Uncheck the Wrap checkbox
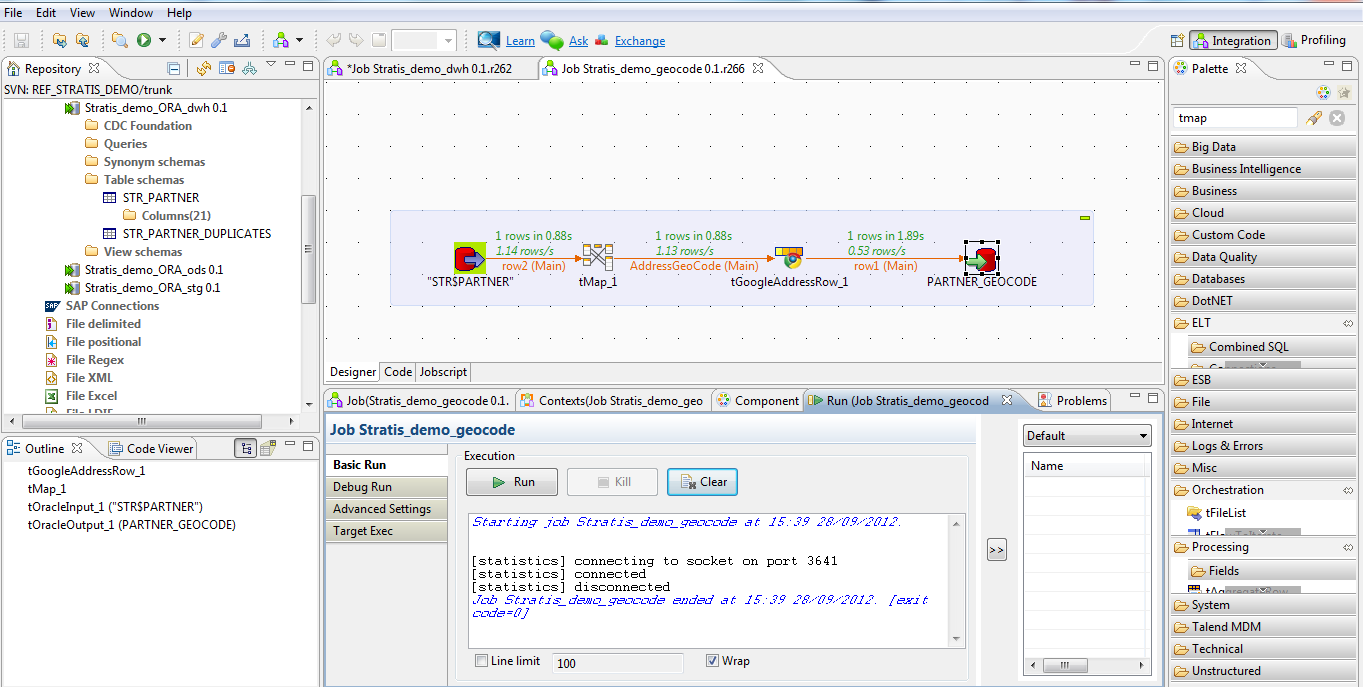Screen dimensions: 1363x687 (x=712, y=661)
